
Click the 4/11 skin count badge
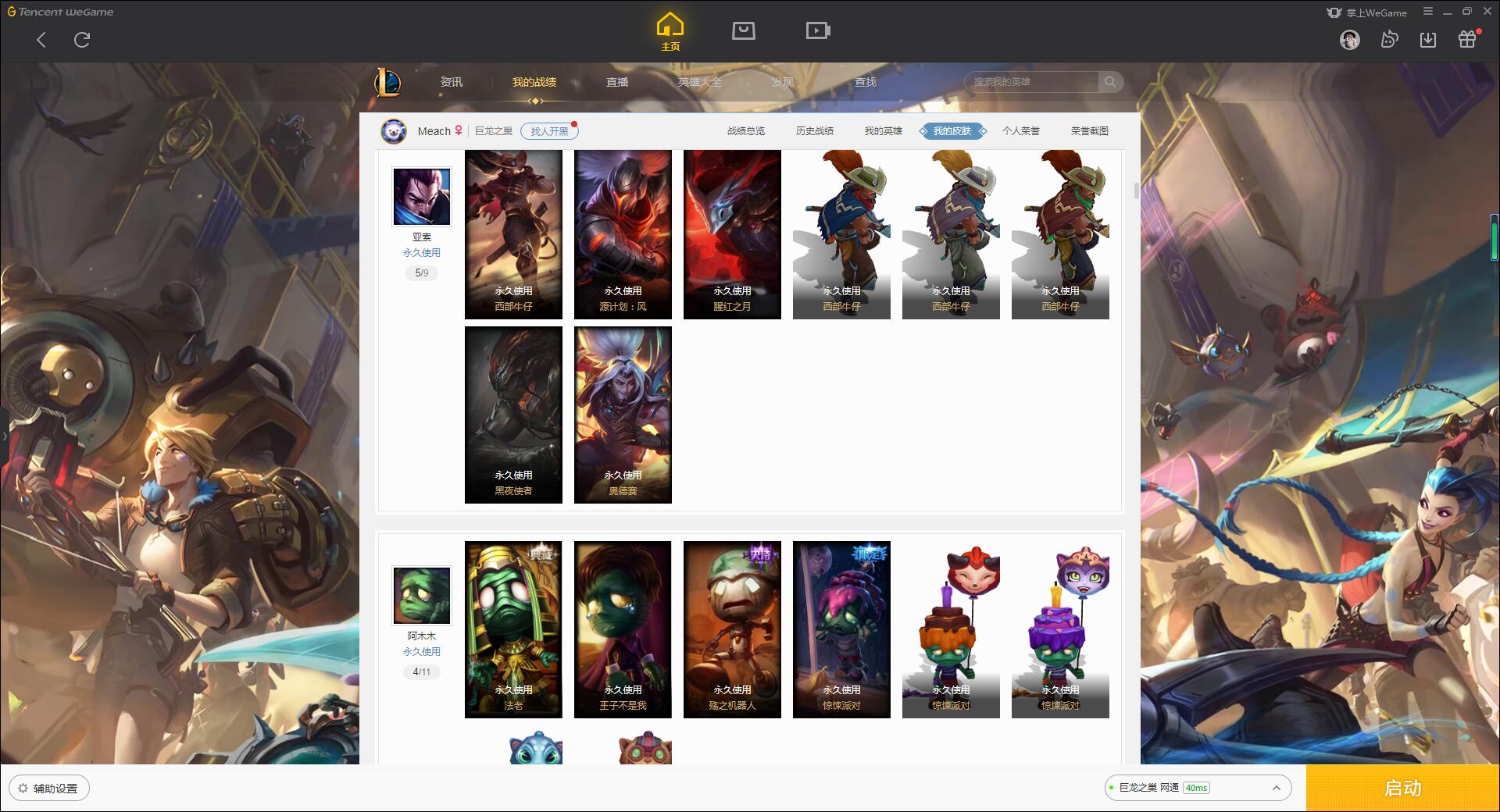[422, 672]
